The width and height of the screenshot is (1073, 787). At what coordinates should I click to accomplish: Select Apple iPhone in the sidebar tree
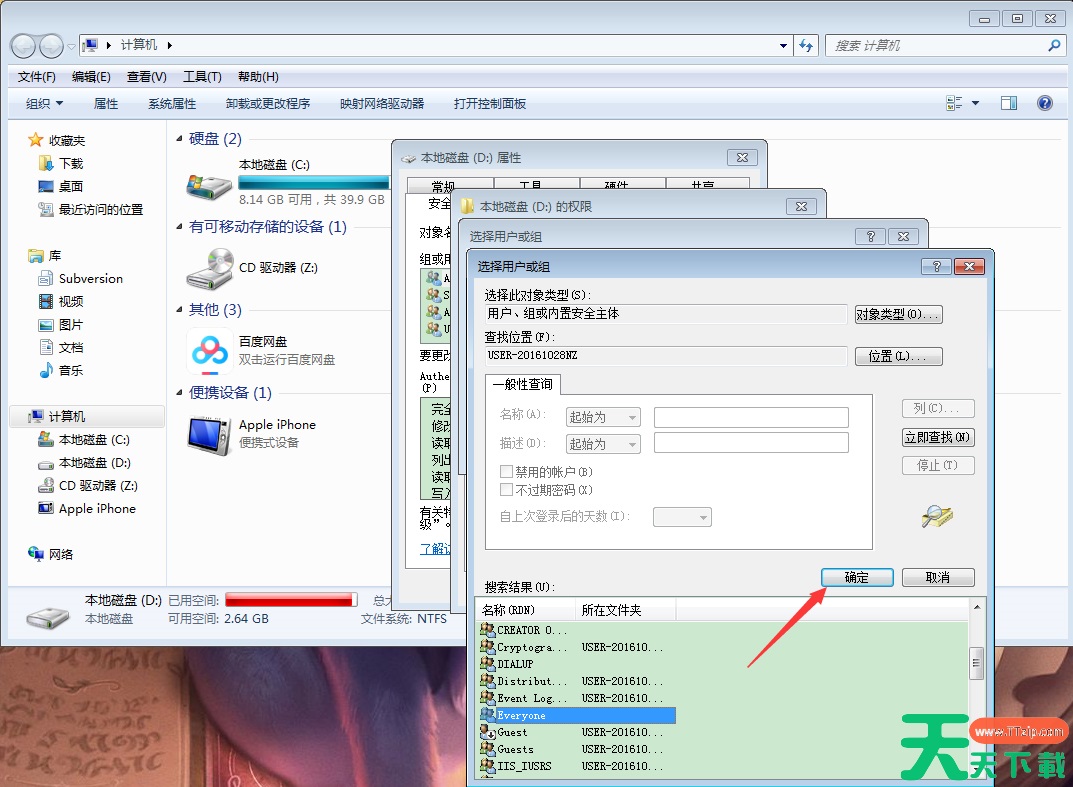[x=87, y=508]
